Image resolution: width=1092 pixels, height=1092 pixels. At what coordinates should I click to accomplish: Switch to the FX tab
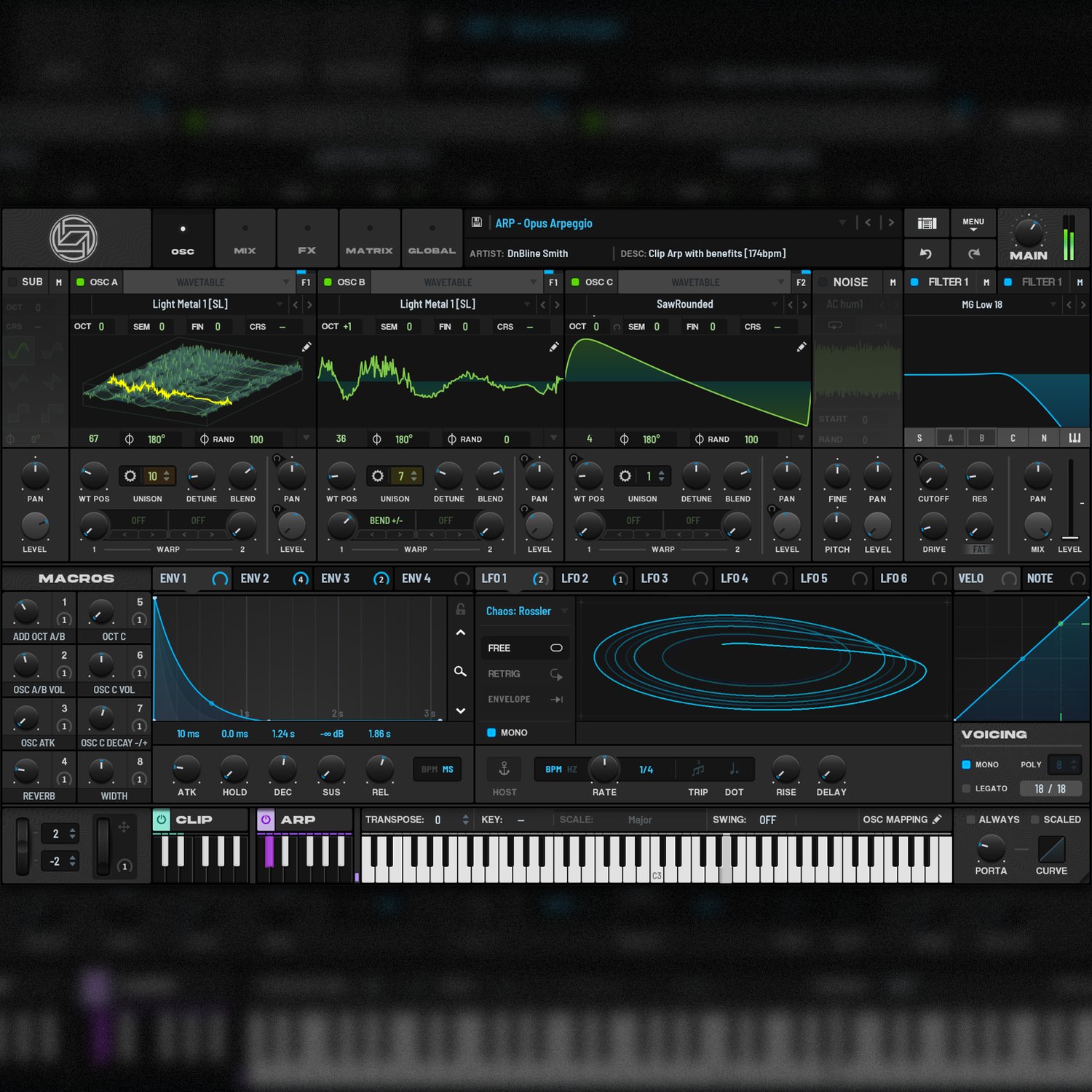tap(307, 238)
